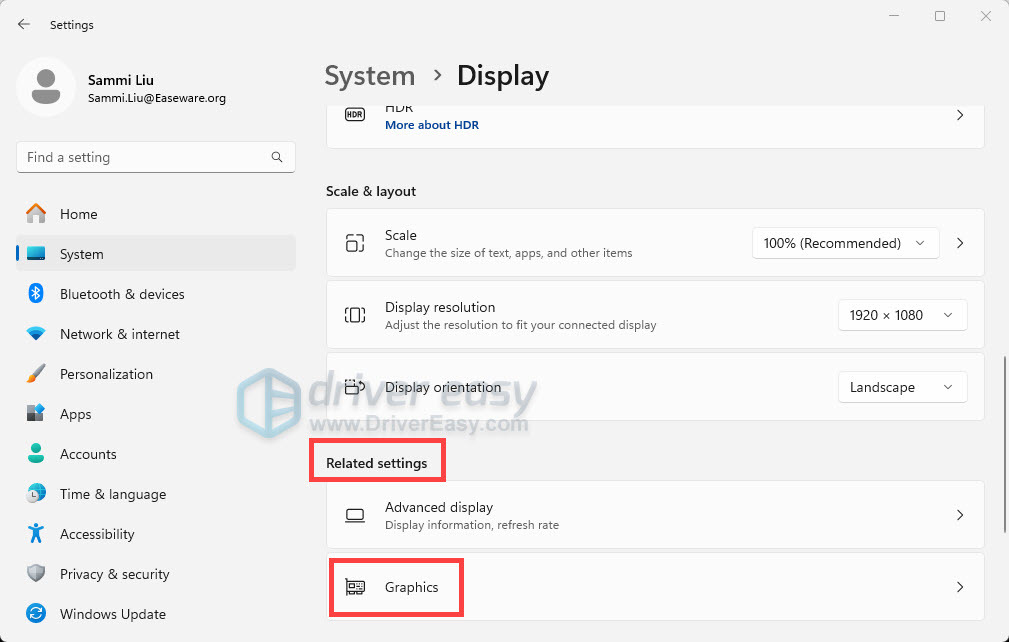This screenshot has height=642, width=1009.
Task: Select Privacy & security in sidebar
Action: tap(114, 574)
